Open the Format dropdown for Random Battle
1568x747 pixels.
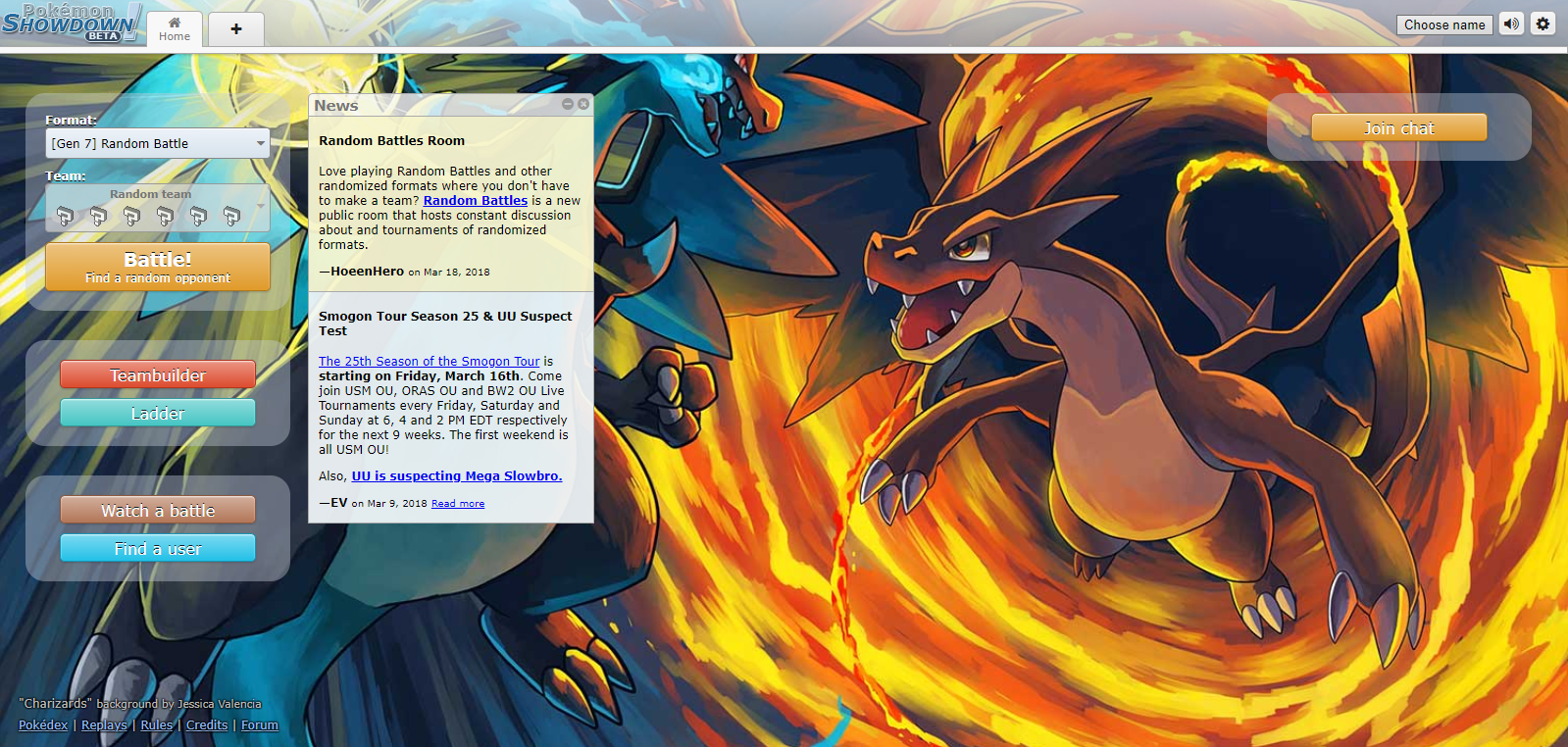click(x=157, y=143)
